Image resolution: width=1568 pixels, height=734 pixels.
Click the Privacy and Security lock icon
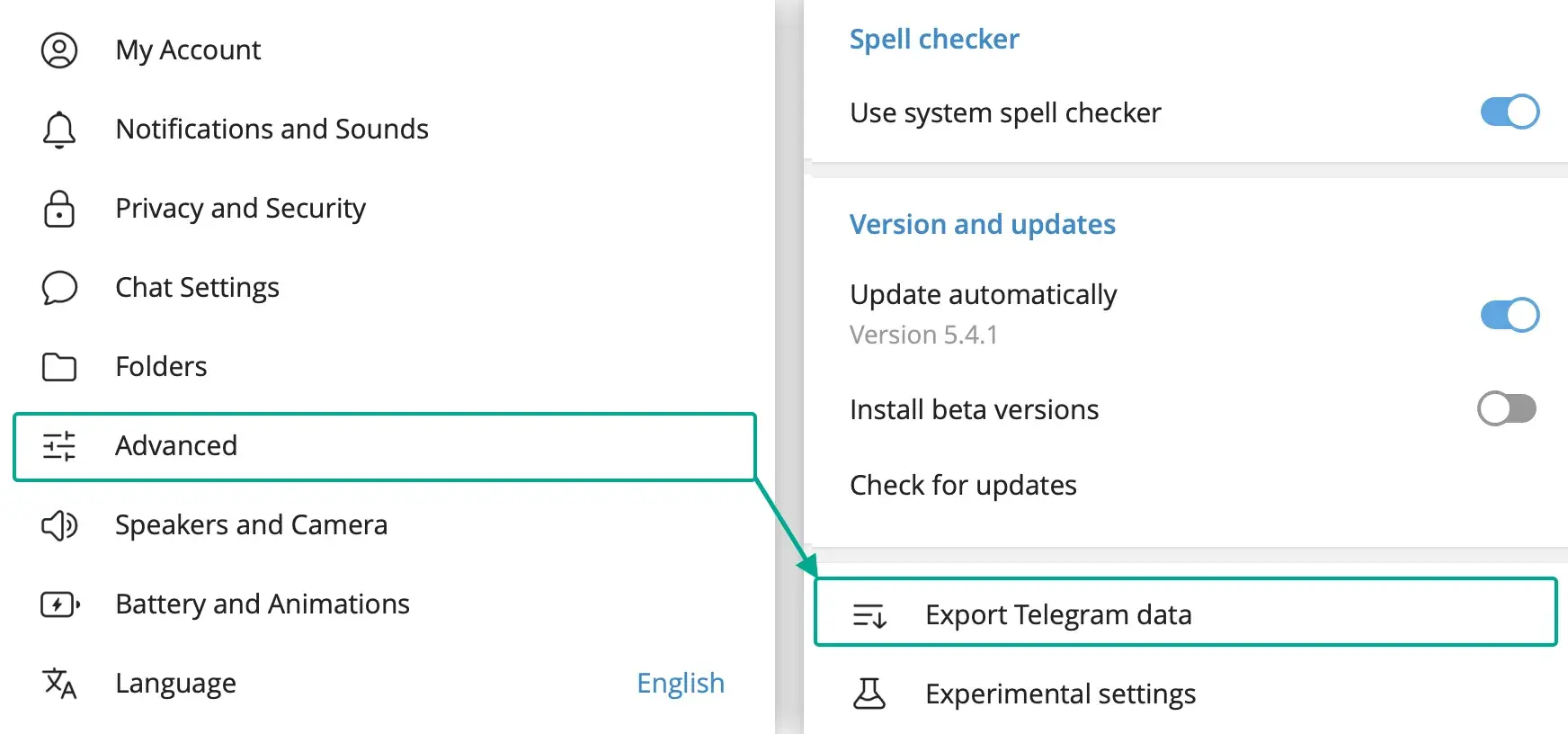pyautogui.click(x=59, y=209)
